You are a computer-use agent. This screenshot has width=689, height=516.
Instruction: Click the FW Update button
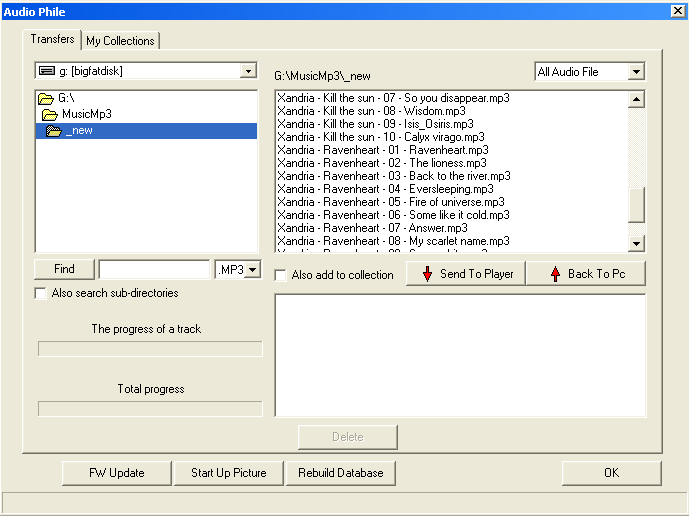(116, 473)
